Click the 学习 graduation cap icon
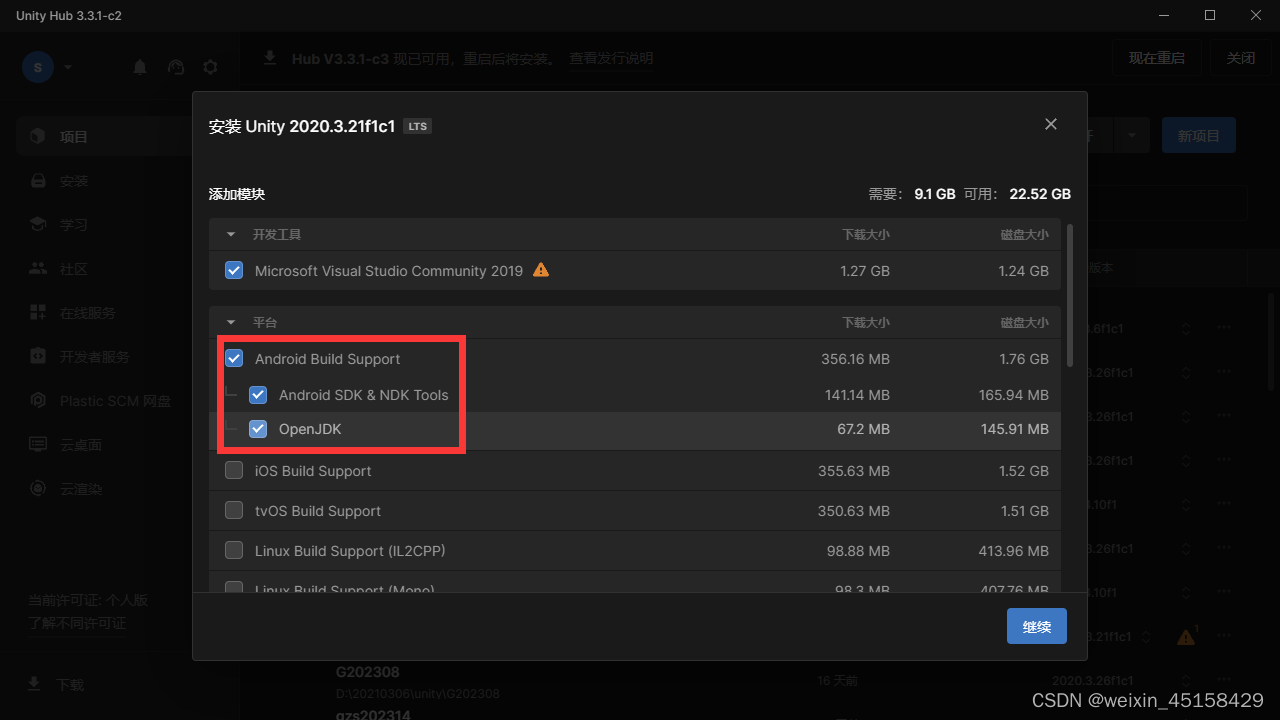The height and width of the screenshot is (720, 1280). (x=38, y=225)
